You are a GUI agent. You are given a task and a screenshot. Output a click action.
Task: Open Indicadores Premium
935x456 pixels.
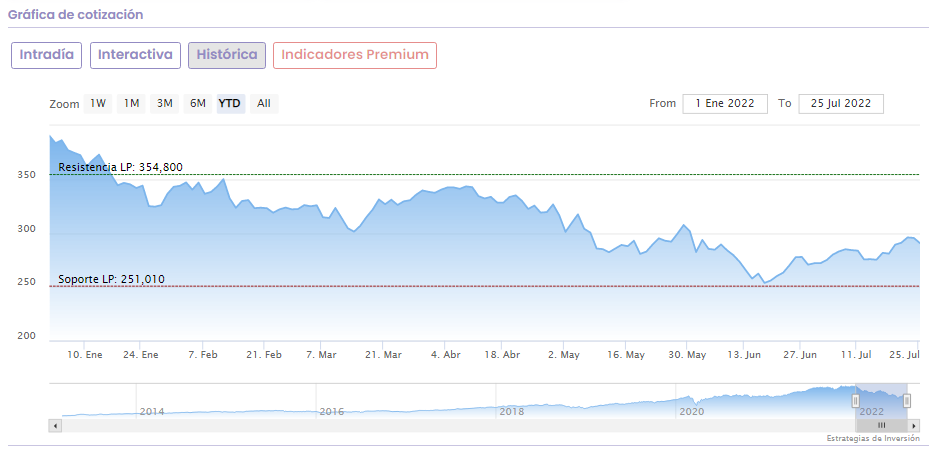(x=355, y=55)
